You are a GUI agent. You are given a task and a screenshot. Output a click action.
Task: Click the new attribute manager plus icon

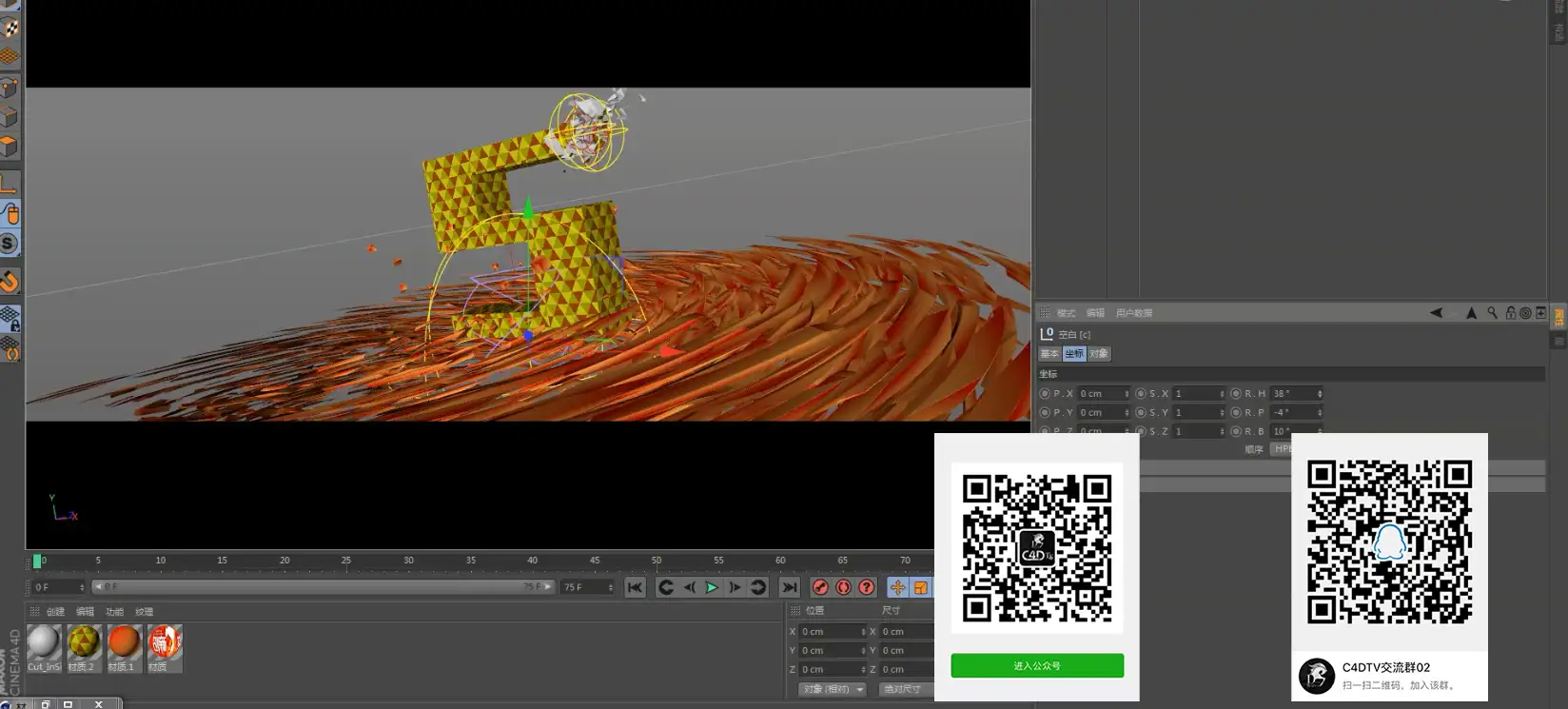tap(1541, 312)
